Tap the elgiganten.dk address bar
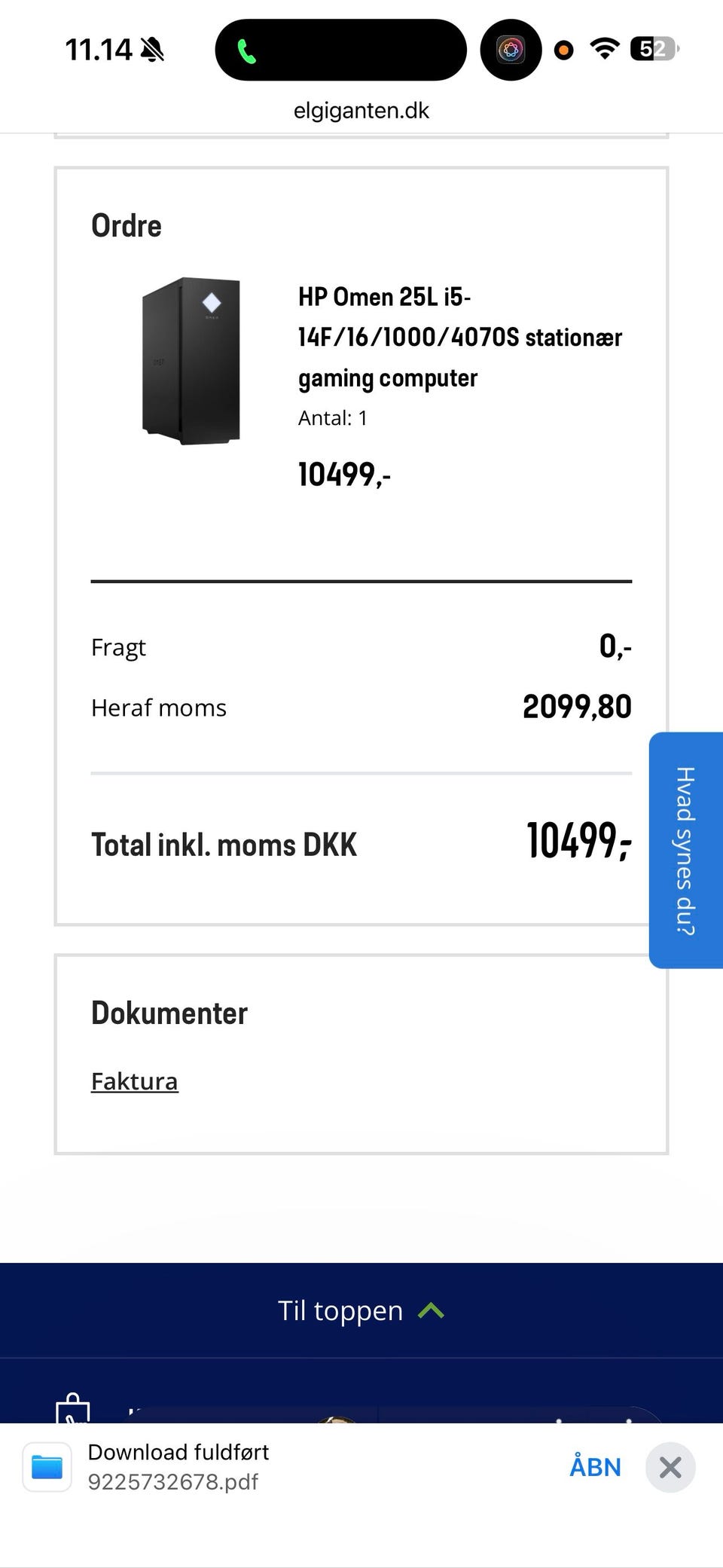723x1568 pixels. click(x=361, y=111)
